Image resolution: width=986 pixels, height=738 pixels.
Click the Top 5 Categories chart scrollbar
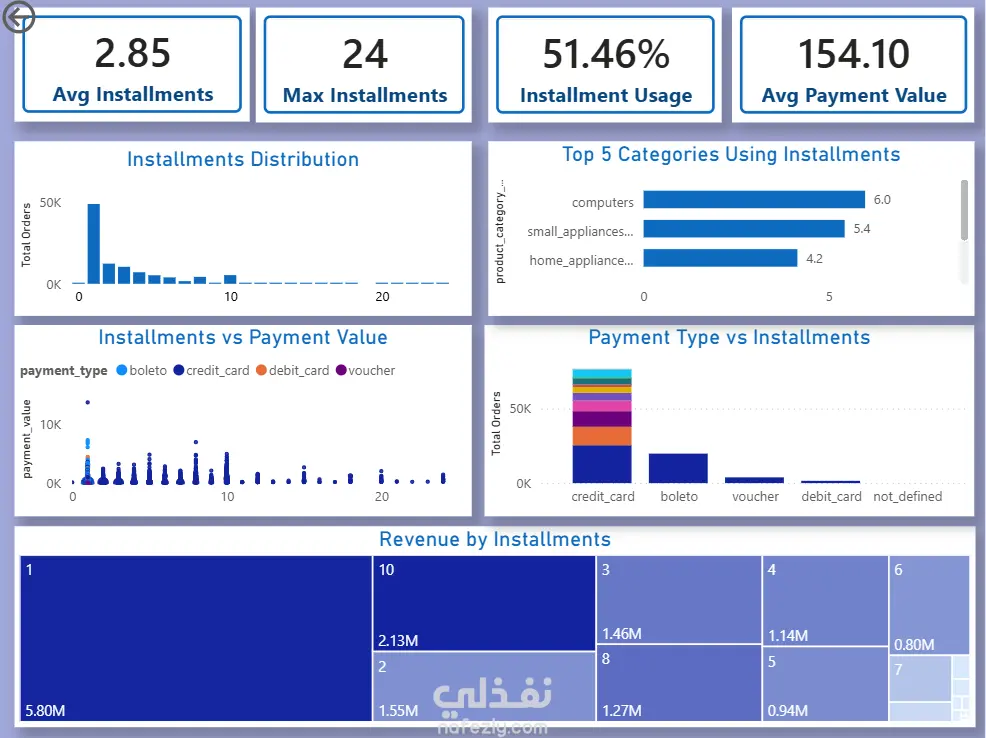coord(964,210)
